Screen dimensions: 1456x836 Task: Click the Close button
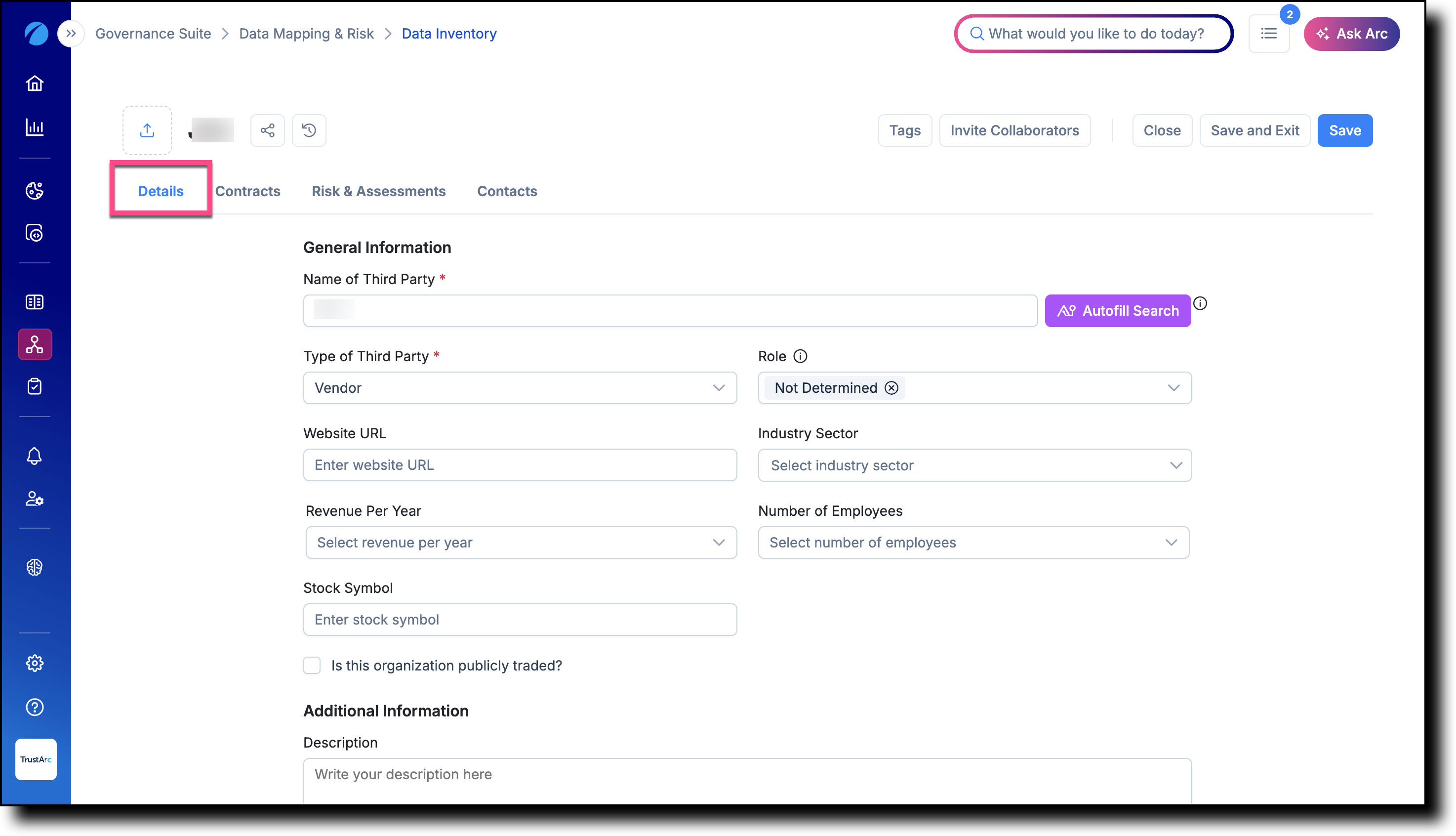point(1162,130)
